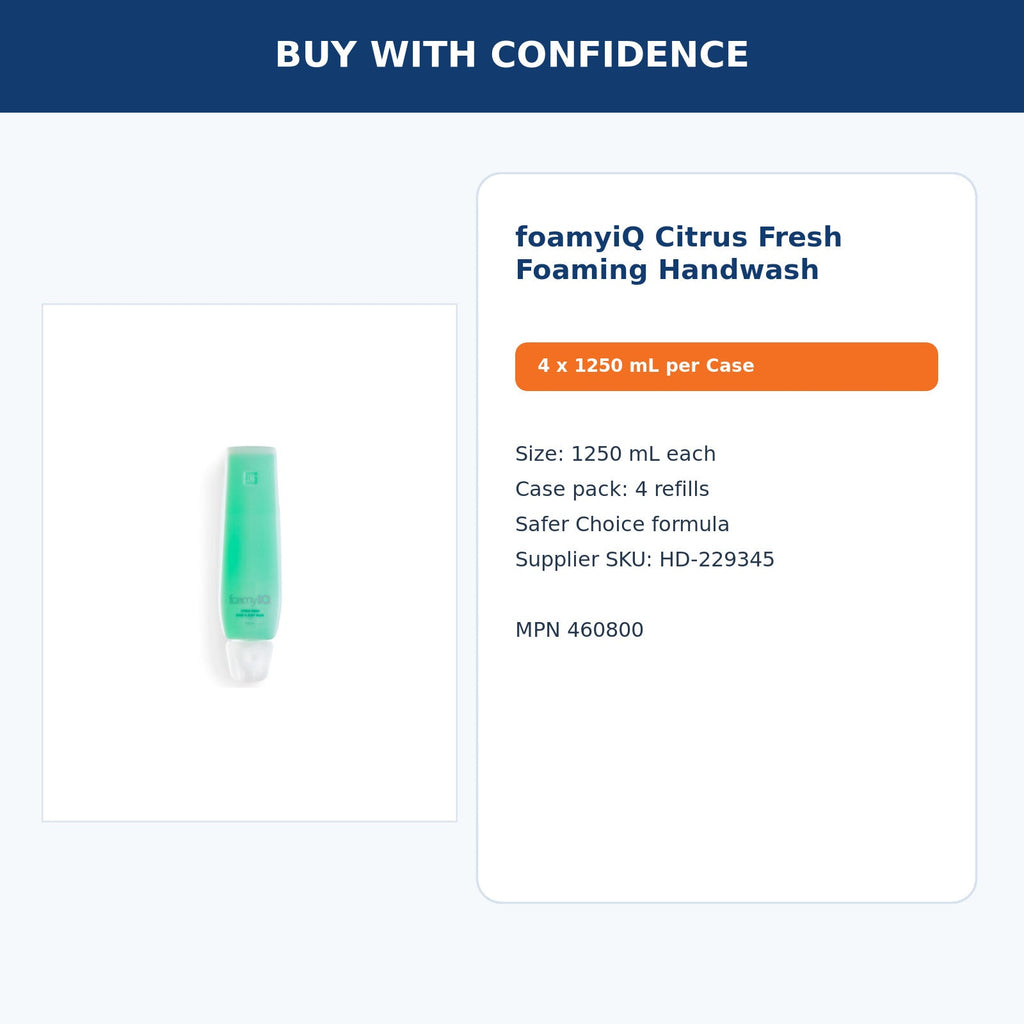Click the Supplier SKU label
This screenshot has height=1024, width=1024.
pyautogui.click(x=584, y=560)
